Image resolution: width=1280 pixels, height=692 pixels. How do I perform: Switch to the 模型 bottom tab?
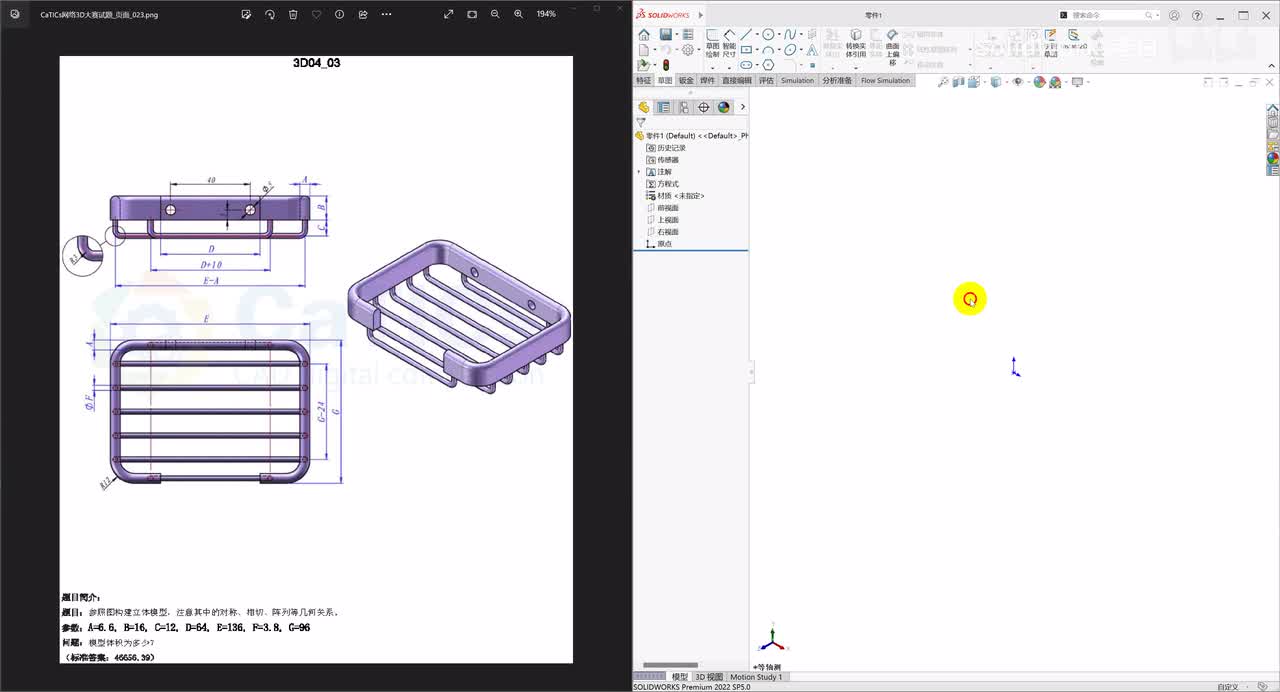pos(680,677)
